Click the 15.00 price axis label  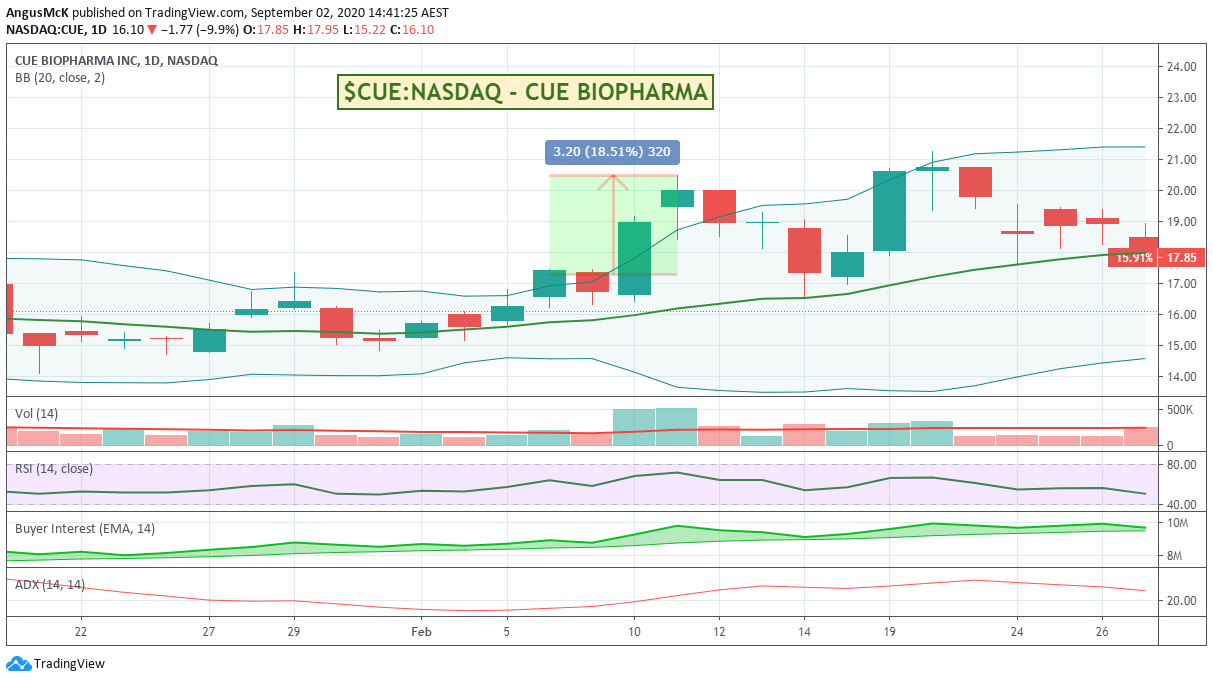click(1181, 346)
